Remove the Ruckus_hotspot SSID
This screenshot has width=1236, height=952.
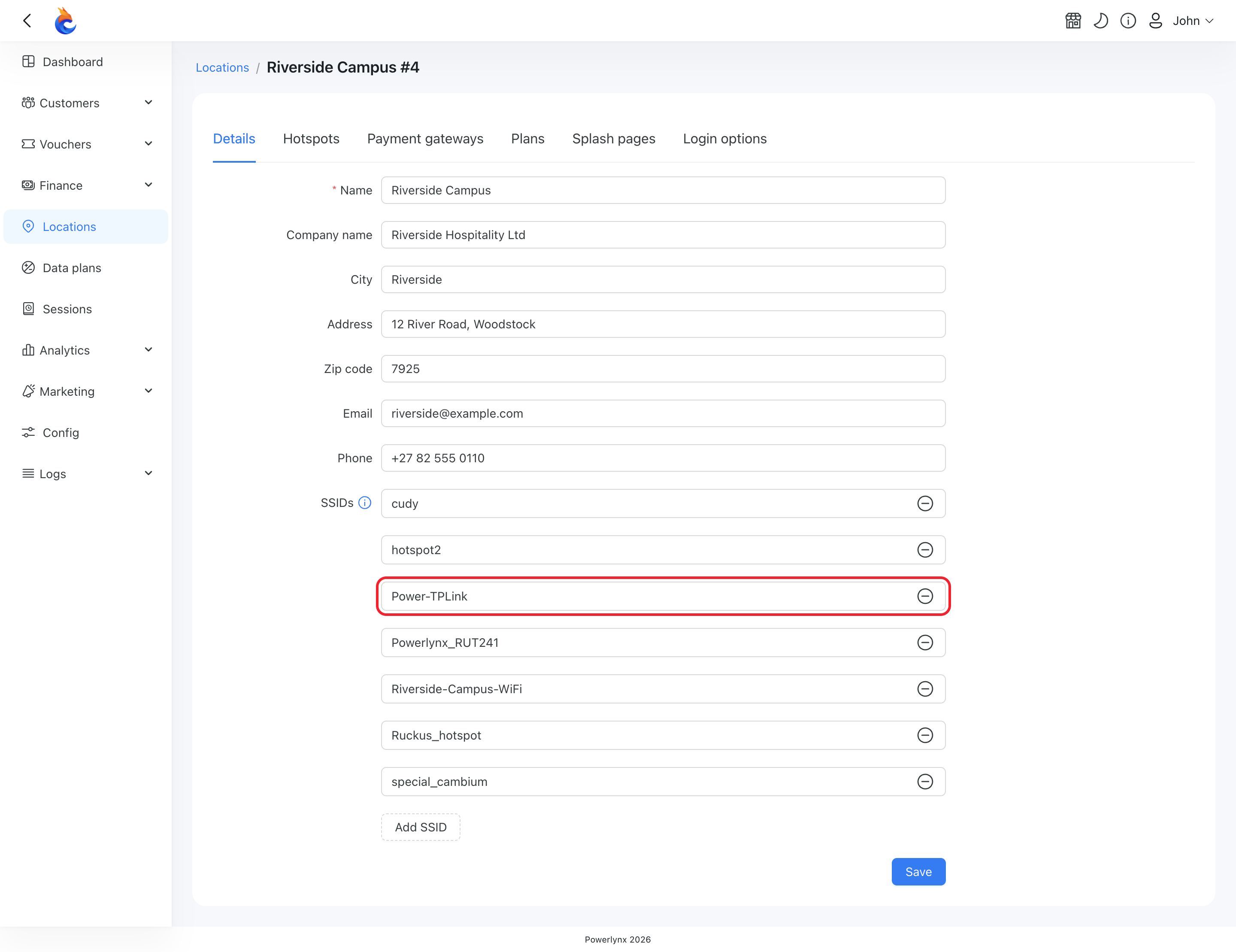(x=925, y=735)
